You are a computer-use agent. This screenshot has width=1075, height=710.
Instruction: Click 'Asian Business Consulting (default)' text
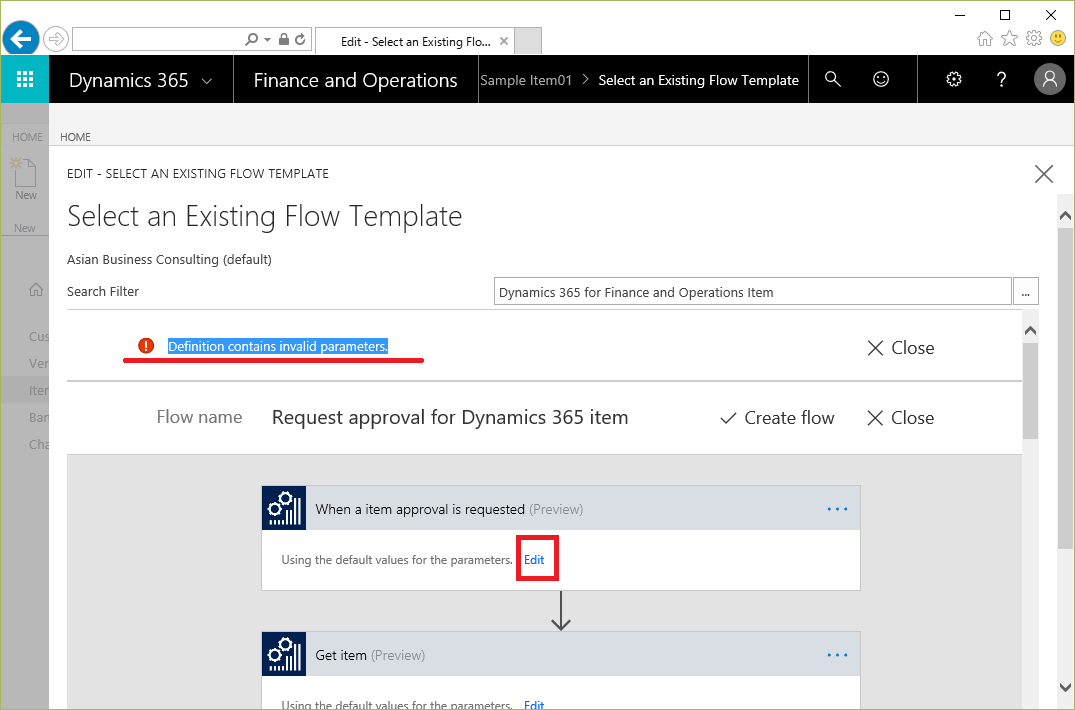[169, 260]
